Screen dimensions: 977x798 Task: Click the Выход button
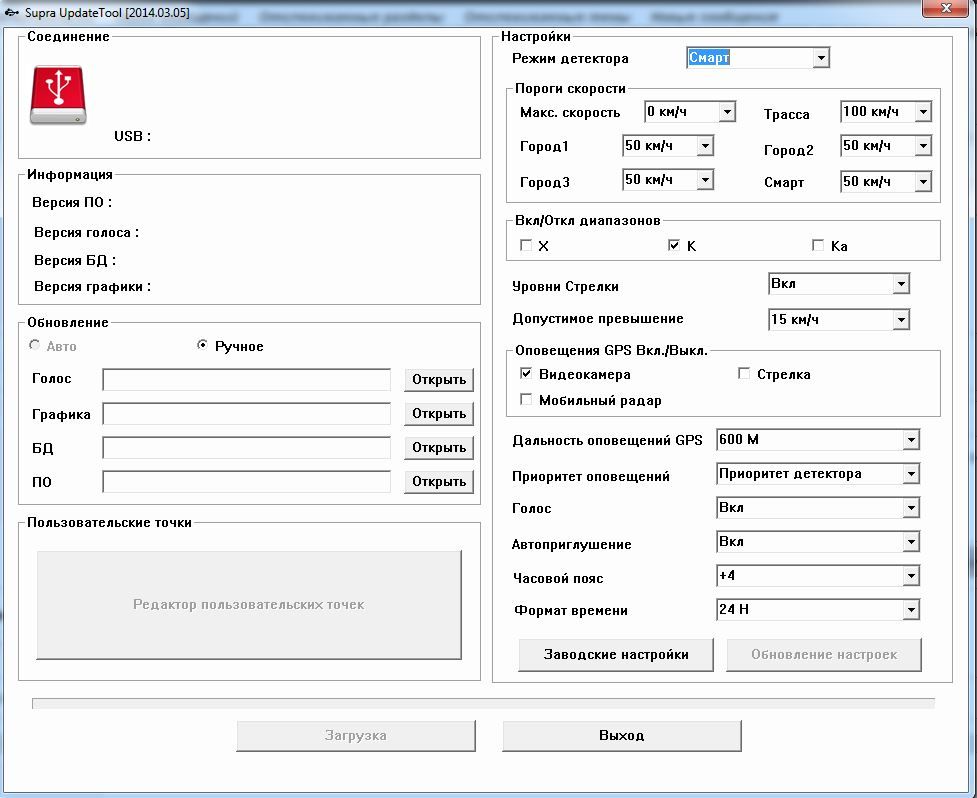621,735
